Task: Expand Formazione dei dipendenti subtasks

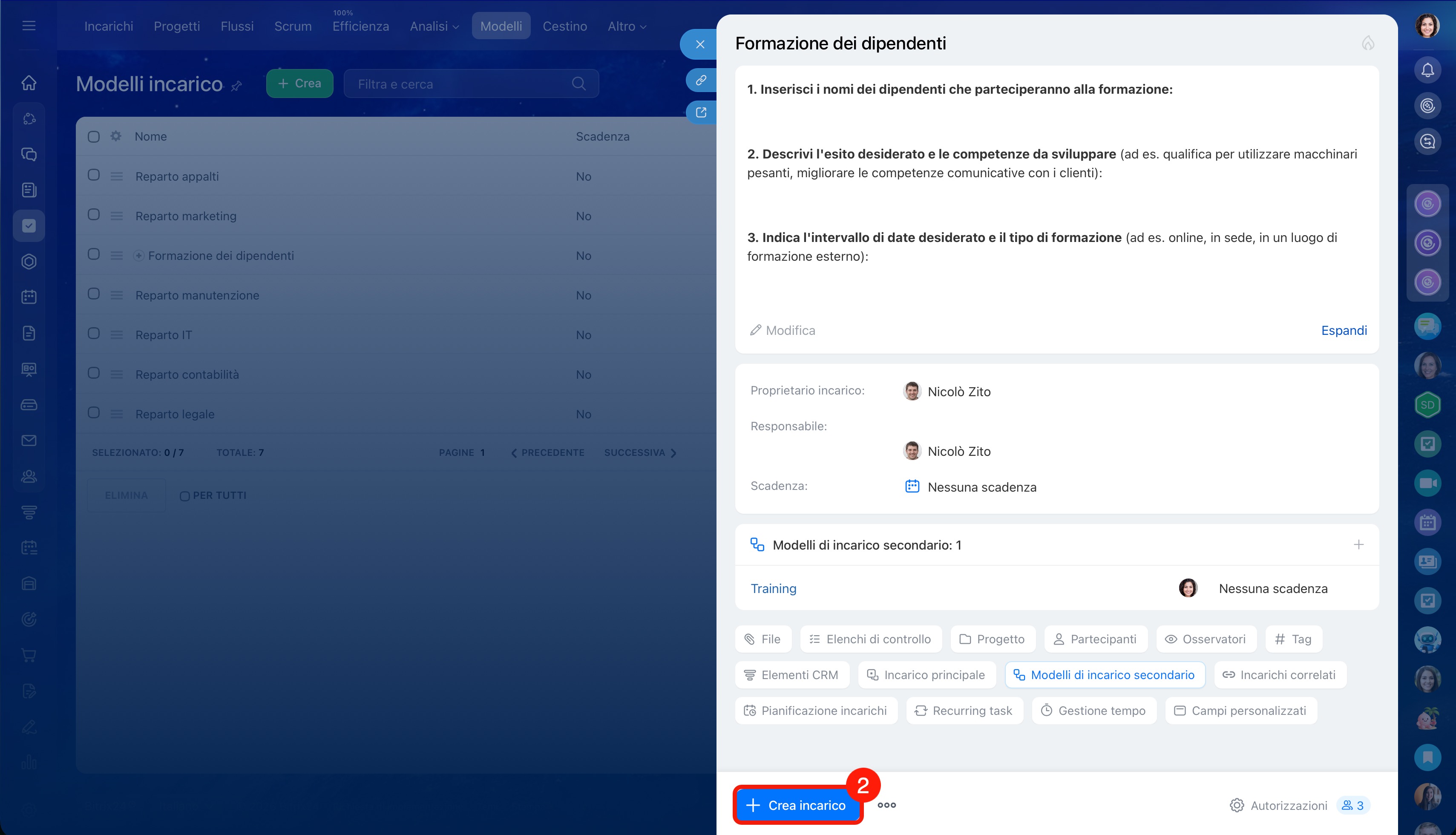Action: pos(139,256)
